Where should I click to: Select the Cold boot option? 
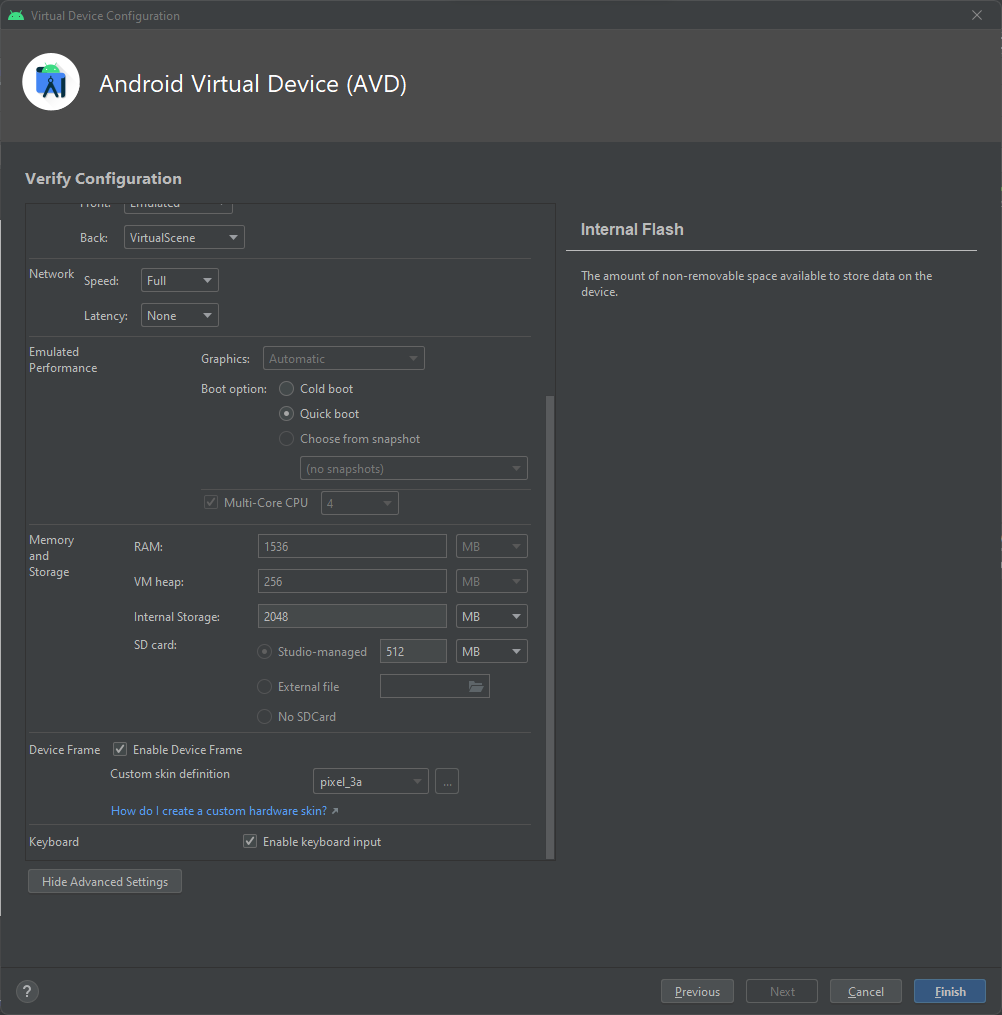pos(286,388)
